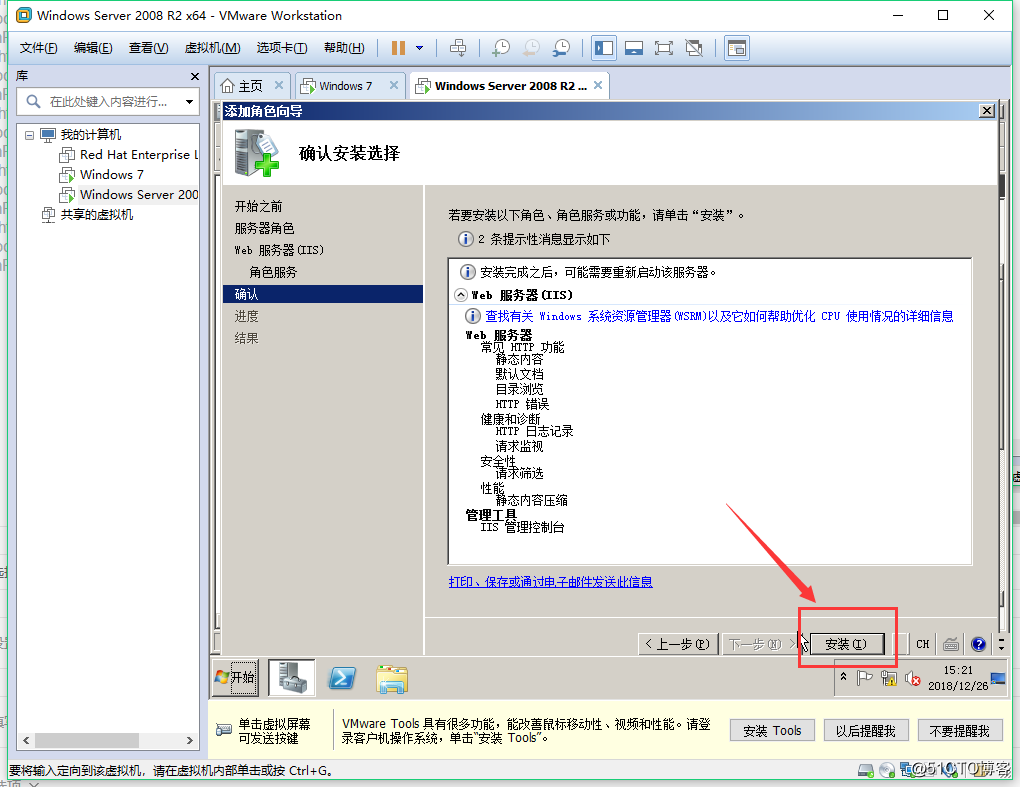Open the 帮助(H) menu
The image size is (1020, 787).
(x=344, y=47)
